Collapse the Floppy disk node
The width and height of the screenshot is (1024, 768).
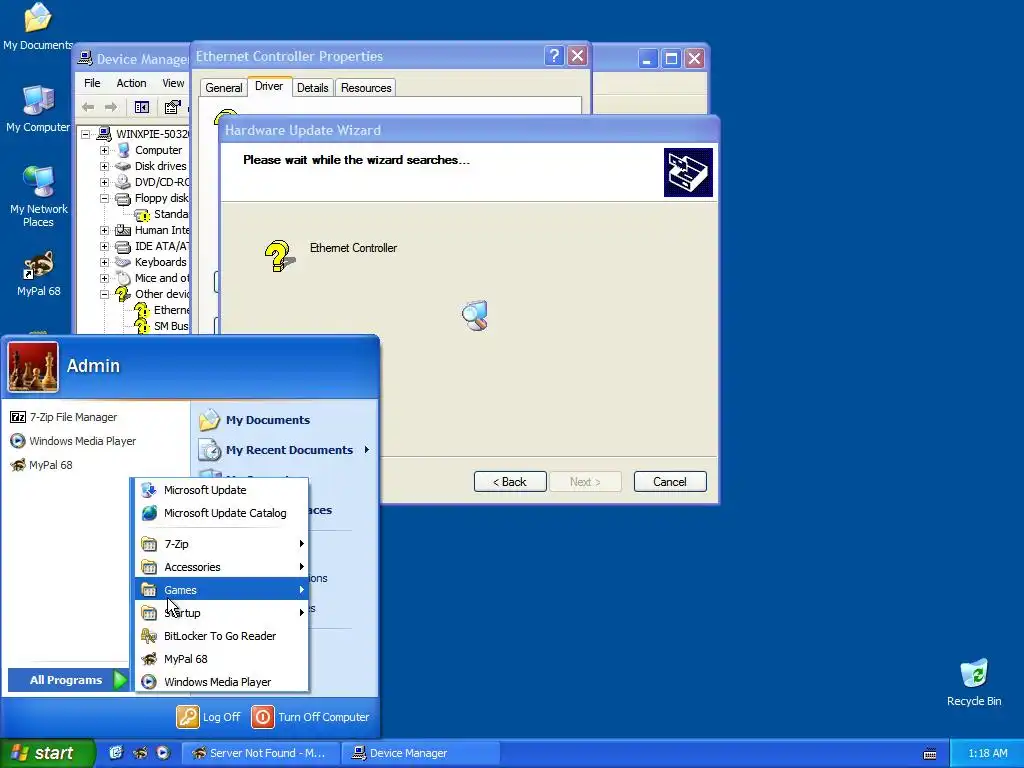coord(104,198)
